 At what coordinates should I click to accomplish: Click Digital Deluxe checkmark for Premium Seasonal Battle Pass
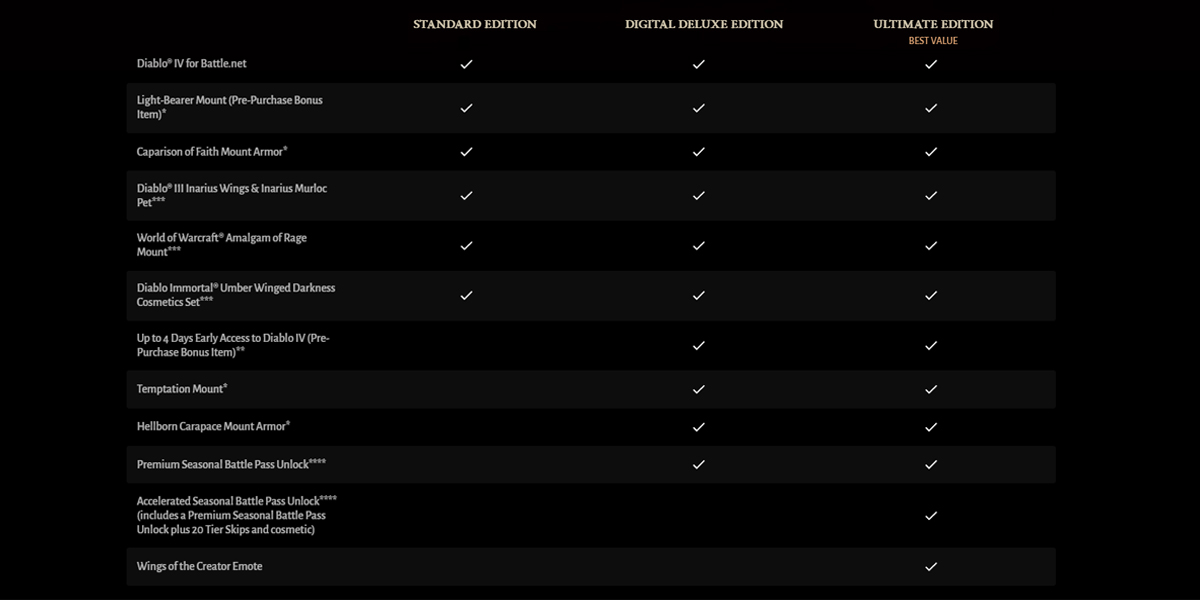click(699, 464)
